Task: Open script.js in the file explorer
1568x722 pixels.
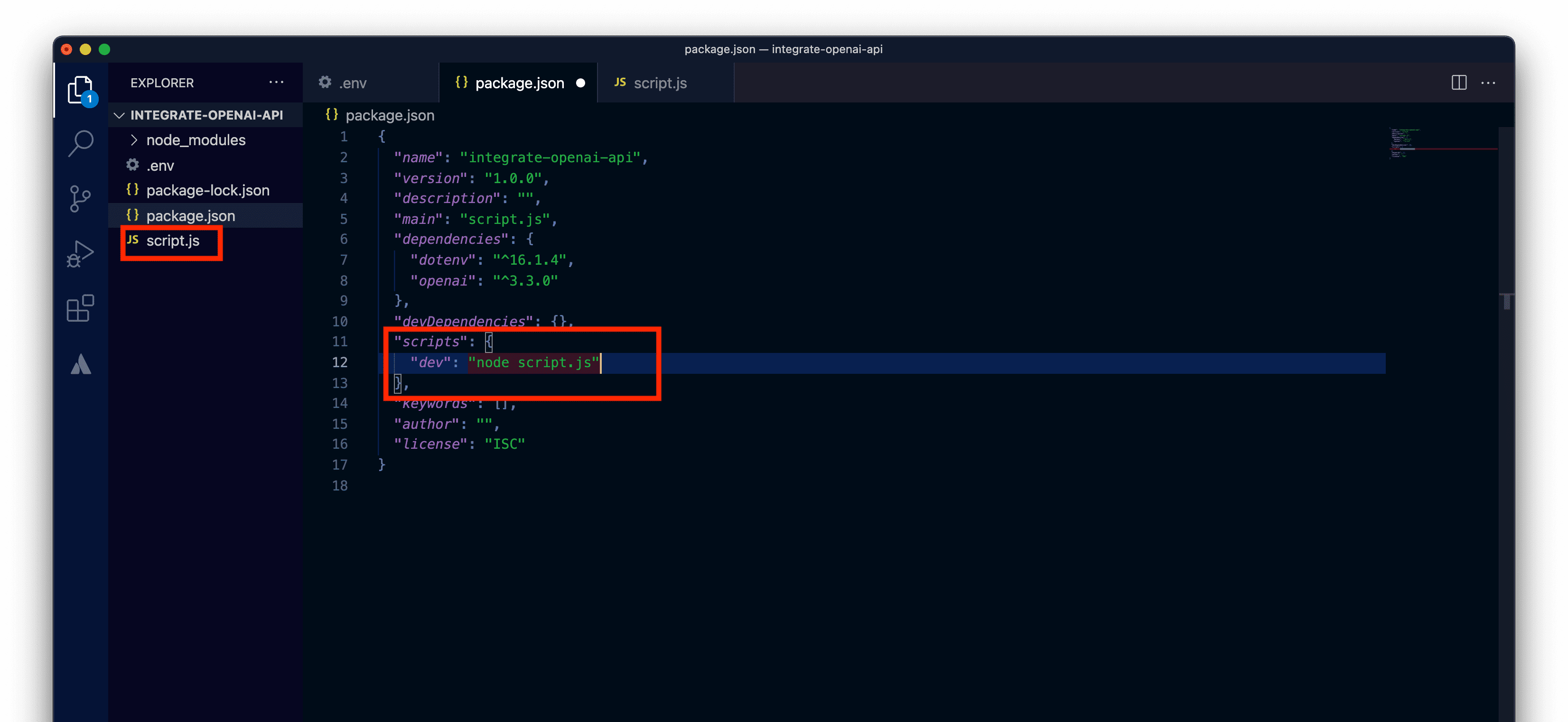Action: [173, 241]
